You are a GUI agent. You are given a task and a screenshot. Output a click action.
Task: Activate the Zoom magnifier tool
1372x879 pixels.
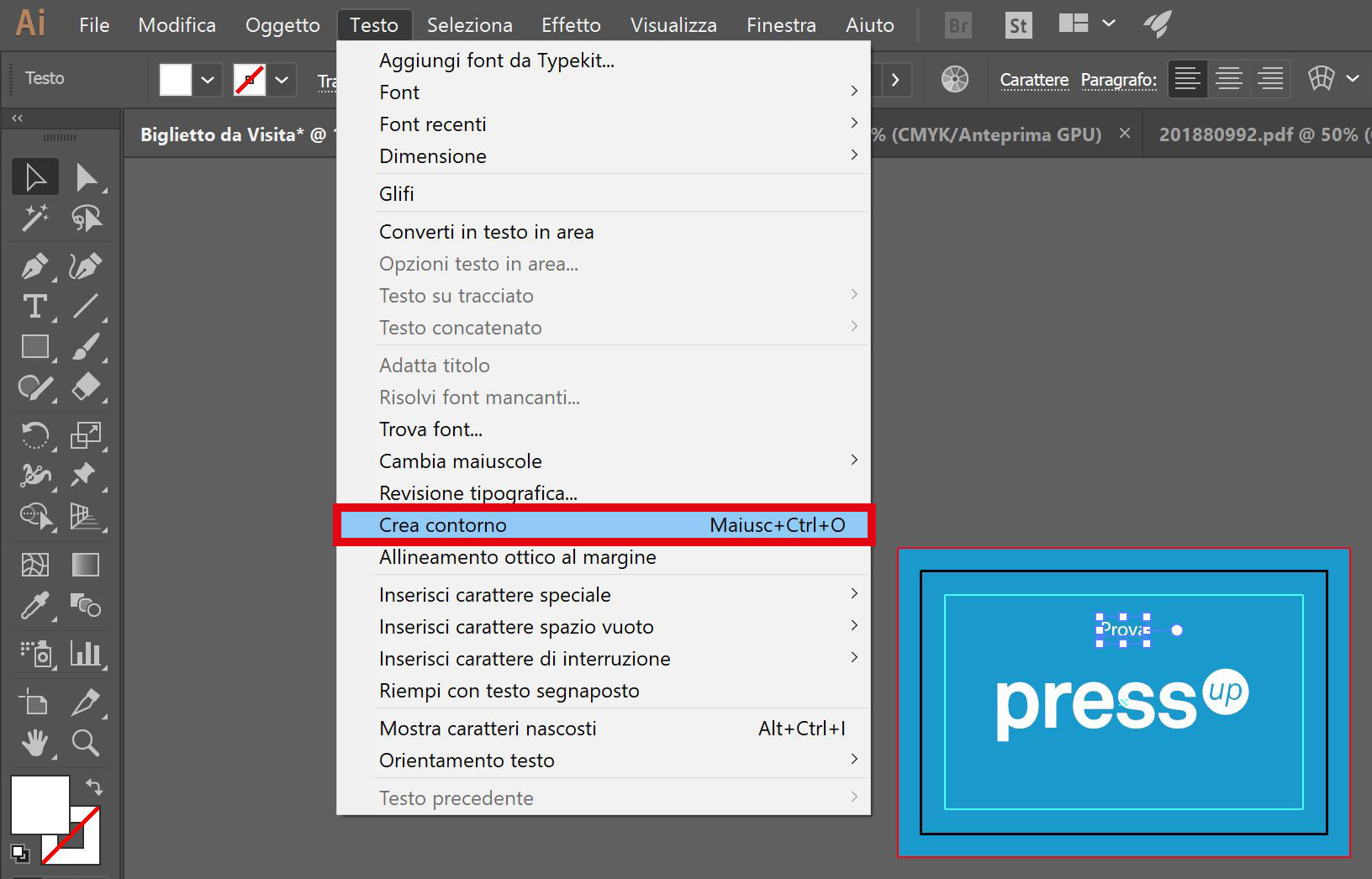tap(85, 743)
